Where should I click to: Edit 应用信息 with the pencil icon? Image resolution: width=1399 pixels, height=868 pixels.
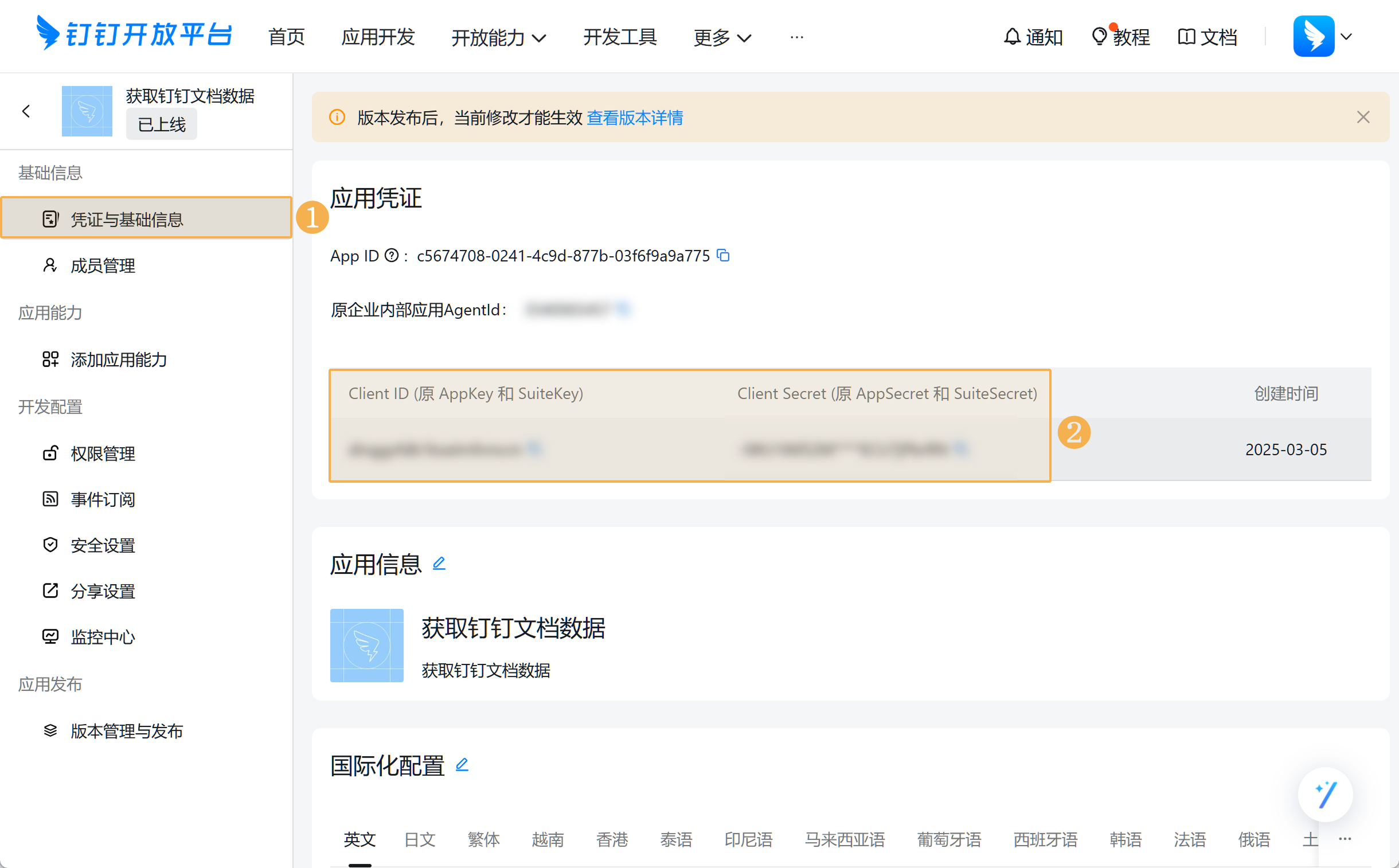point(439,563)
